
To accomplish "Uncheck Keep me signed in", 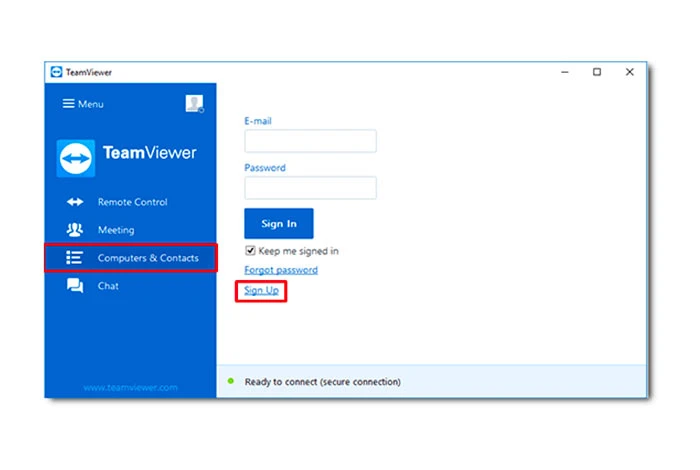I will point(250,250).
